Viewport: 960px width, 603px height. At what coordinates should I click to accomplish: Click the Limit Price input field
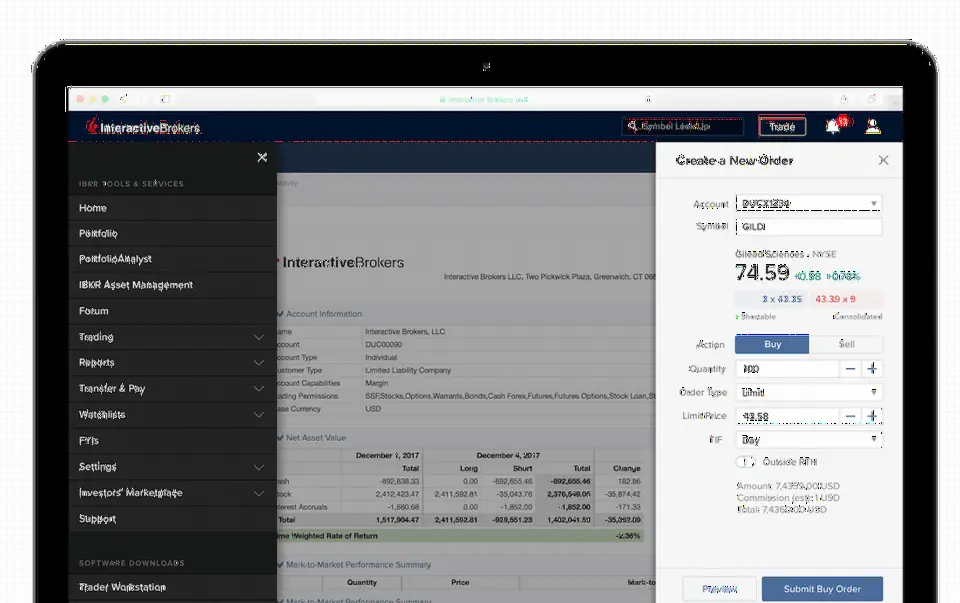(x=787, y=416)
